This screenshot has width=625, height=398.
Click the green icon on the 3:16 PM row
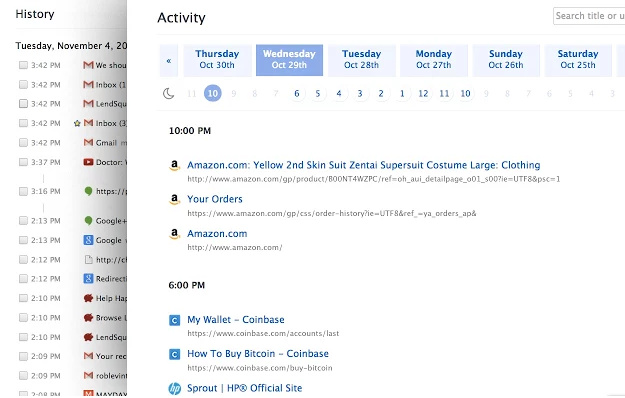point(88,191)
